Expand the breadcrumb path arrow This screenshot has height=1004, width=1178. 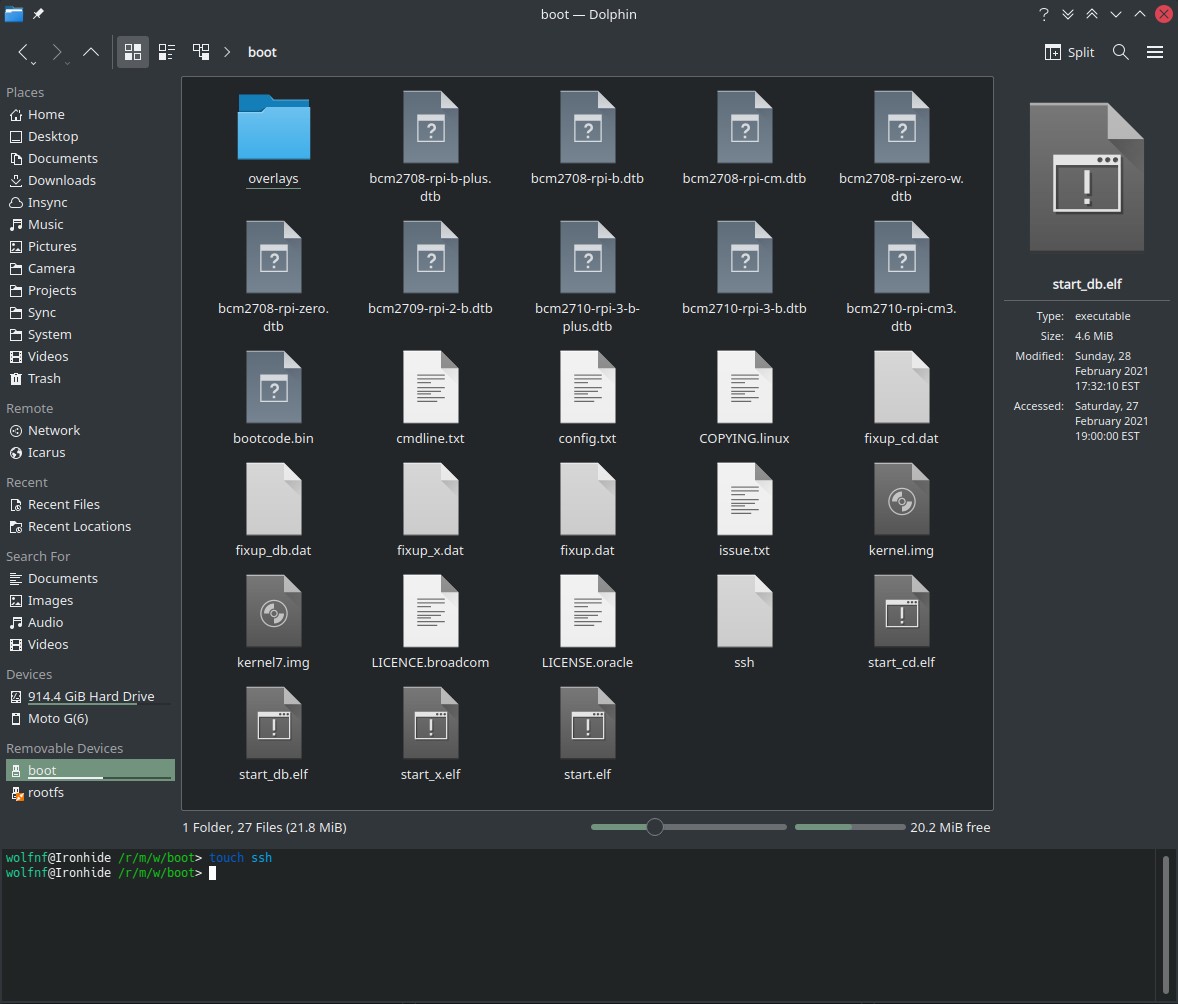point(229,52)
